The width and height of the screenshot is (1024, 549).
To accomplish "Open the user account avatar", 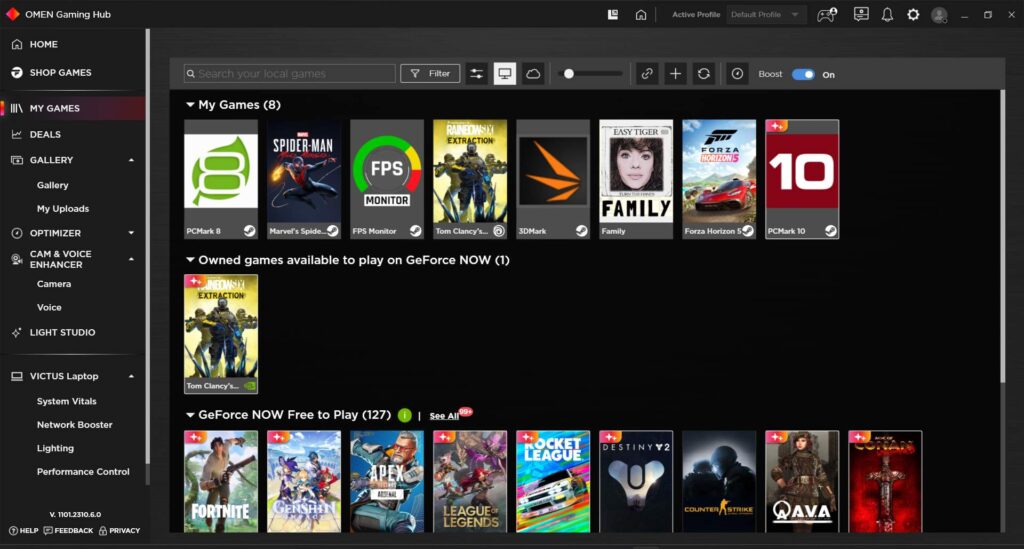I will pos(939,15).
